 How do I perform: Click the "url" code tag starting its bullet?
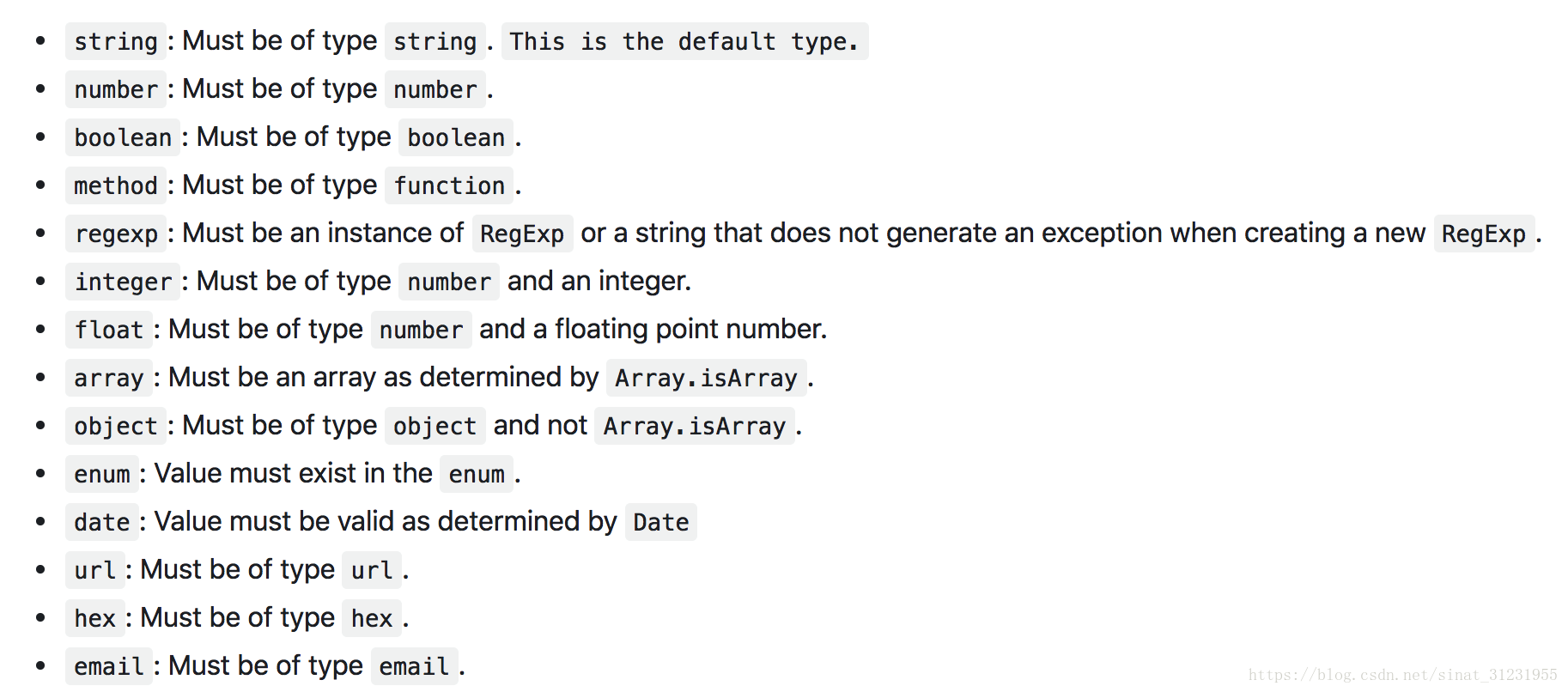(94, 570)
